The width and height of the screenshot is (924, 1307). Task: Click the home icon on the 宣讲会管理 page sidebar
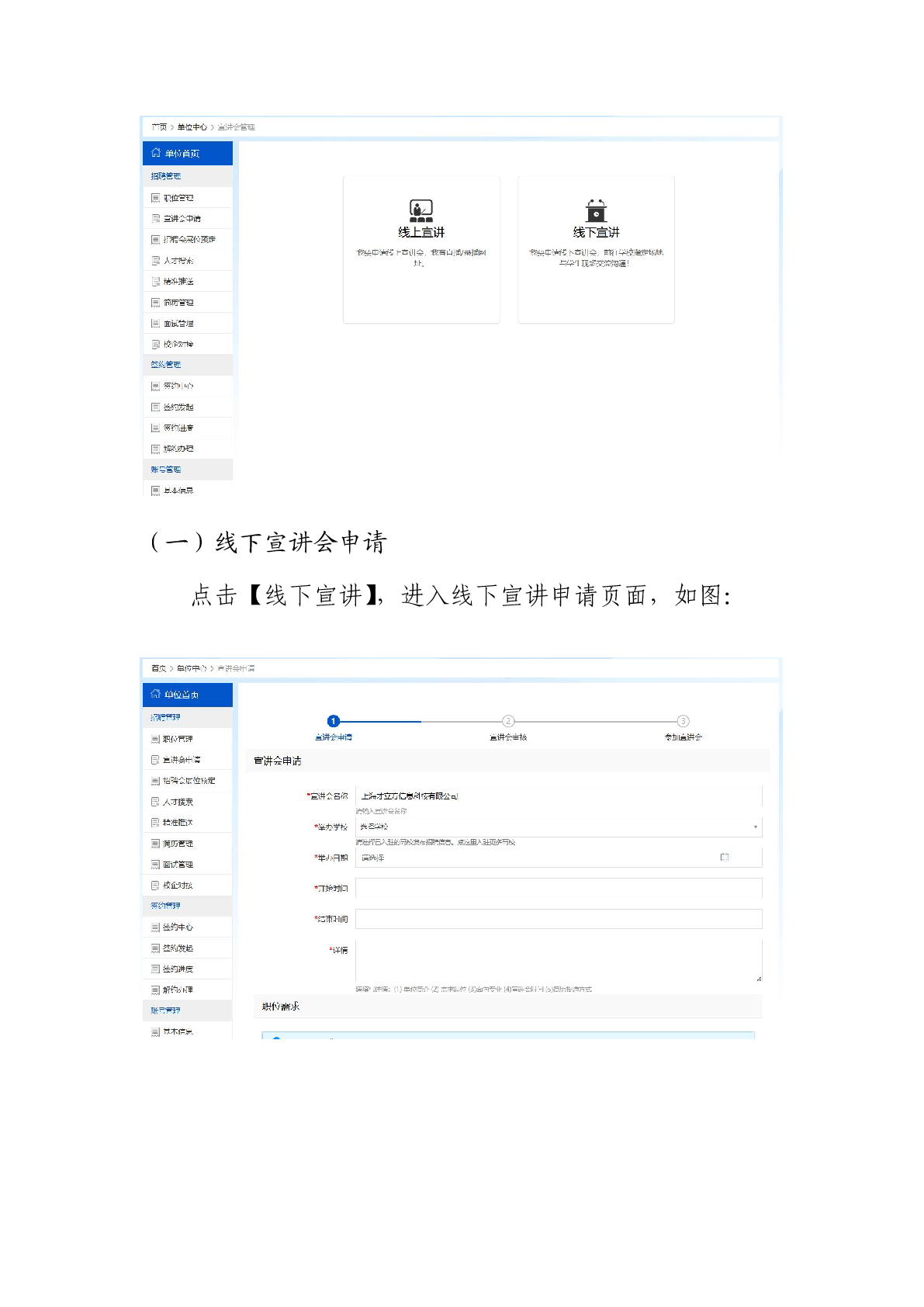point(156,153)
